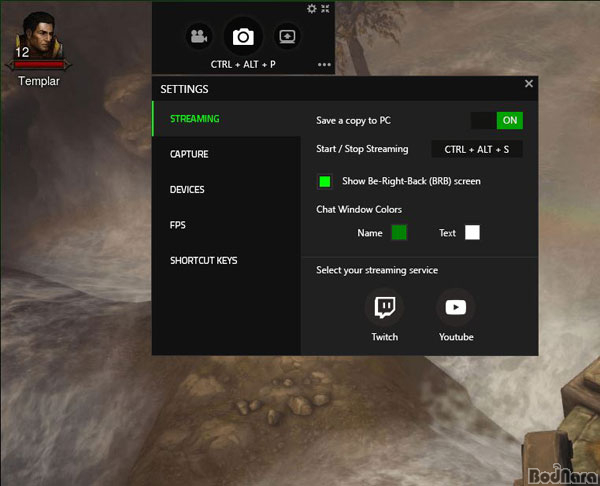The height and width of the screenshot is (486, 600).
Task: Uncheck Show Be-Right-Back (BRB) screen checkbox
Action: [324, 181]
